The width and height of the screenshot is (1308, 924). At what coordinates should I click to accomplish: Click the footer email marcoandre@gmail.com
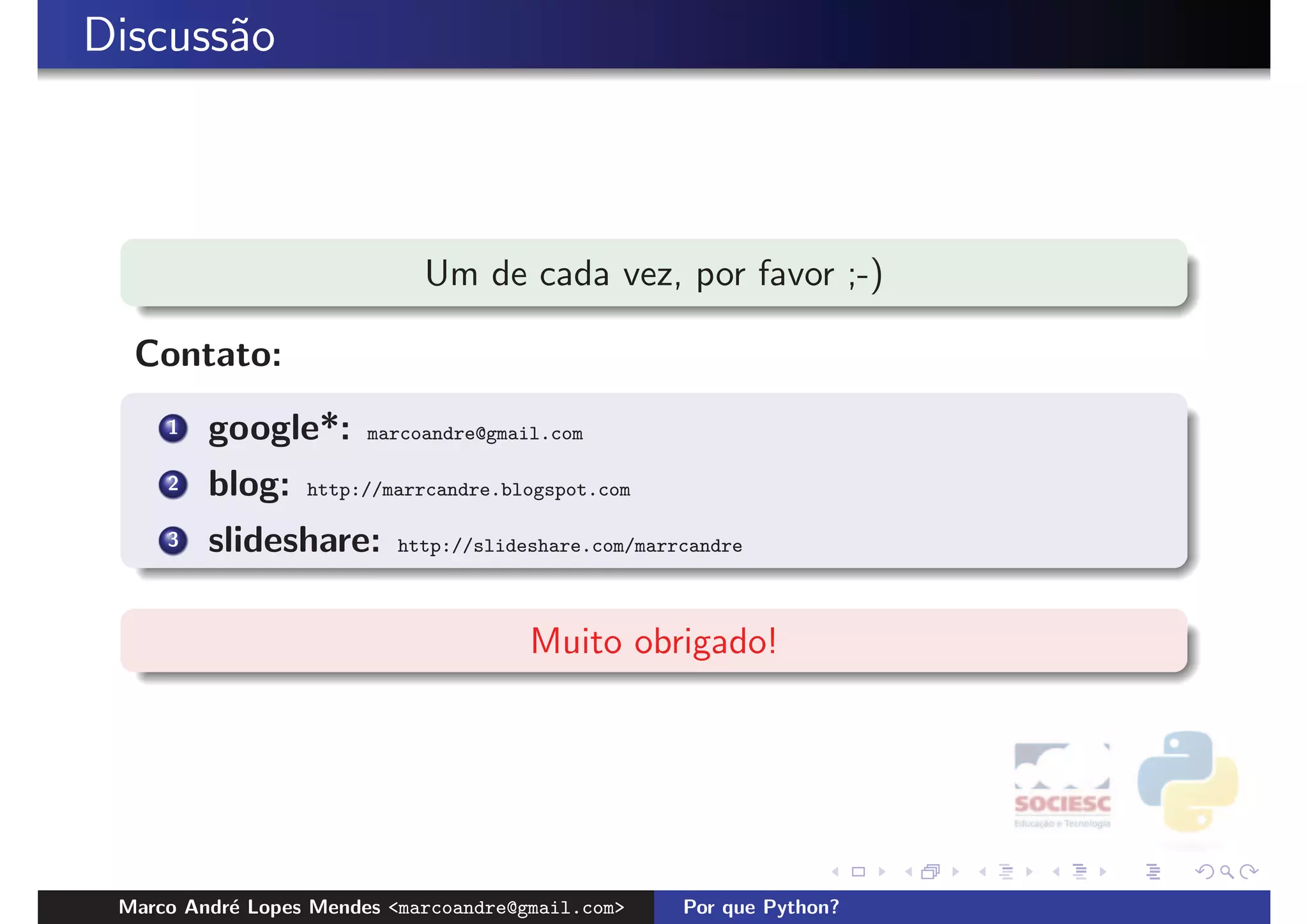pyautogui.click(x=506, y=907)
